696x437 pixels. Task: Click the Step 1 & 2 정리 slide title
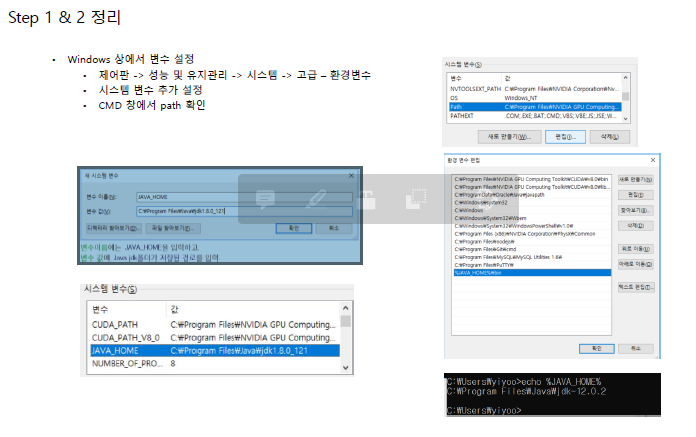[x=64, y=17]
